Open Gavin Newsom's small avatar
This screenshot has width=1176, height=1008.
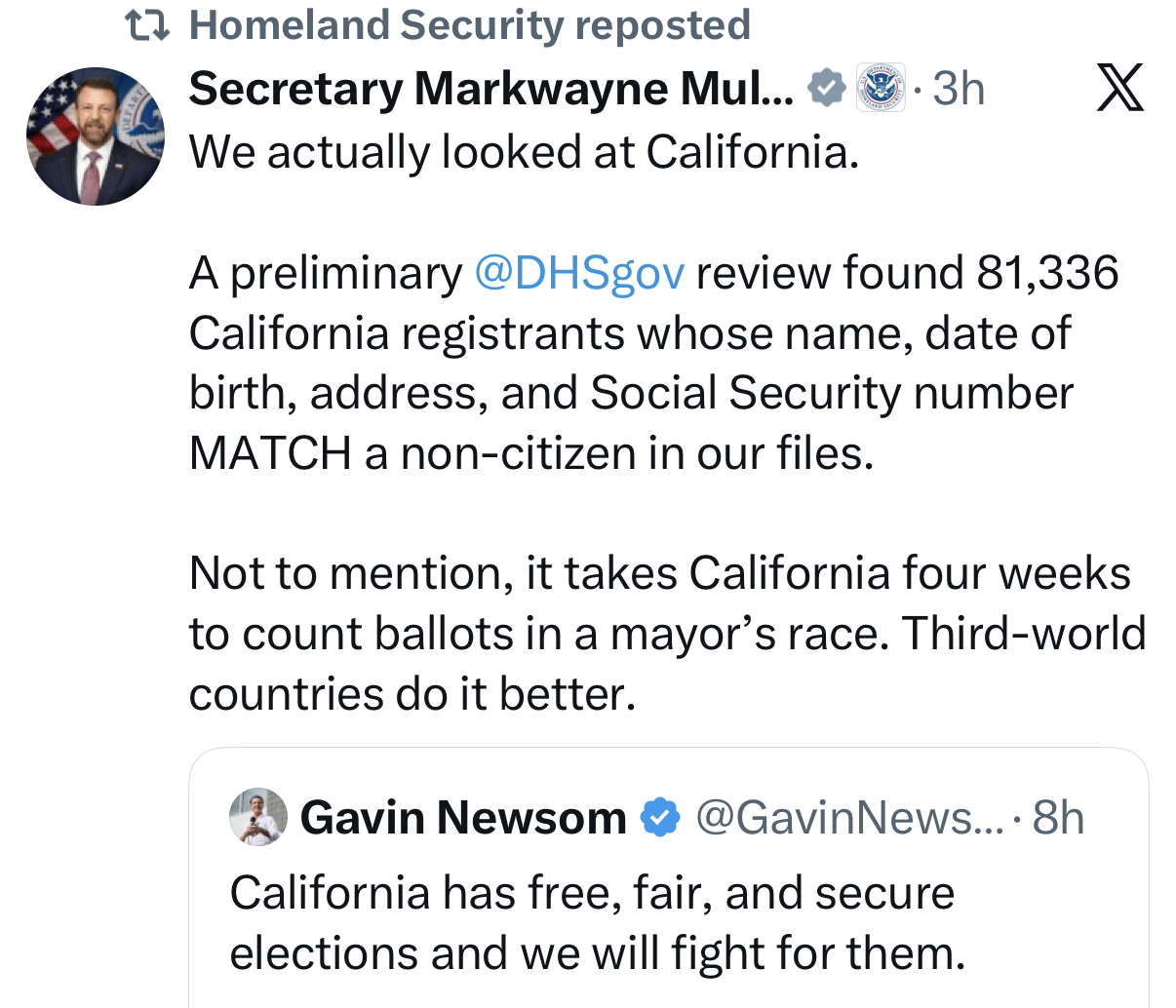[x=258, y=816]
